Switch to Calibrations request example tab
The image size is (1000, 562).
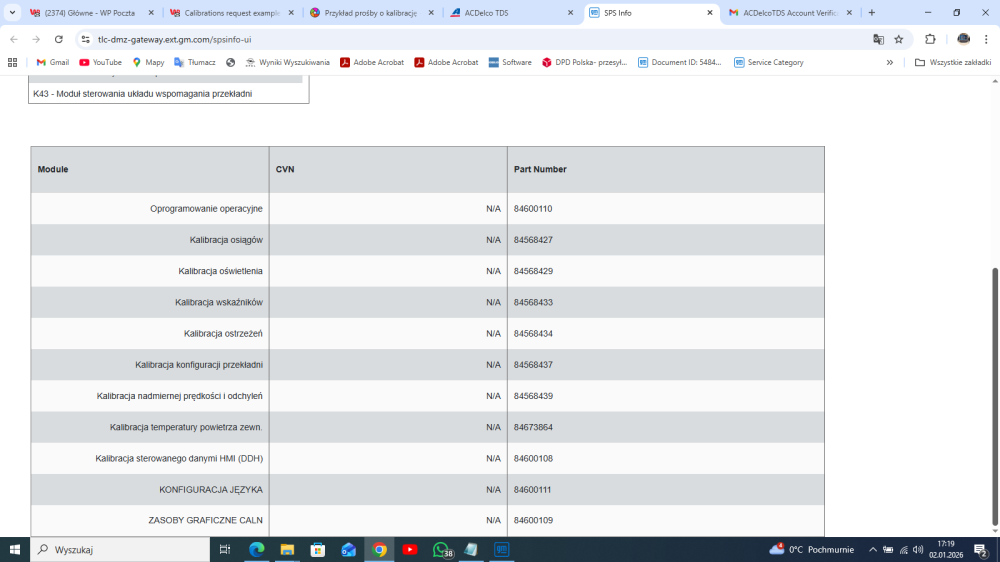coord(230,13)
